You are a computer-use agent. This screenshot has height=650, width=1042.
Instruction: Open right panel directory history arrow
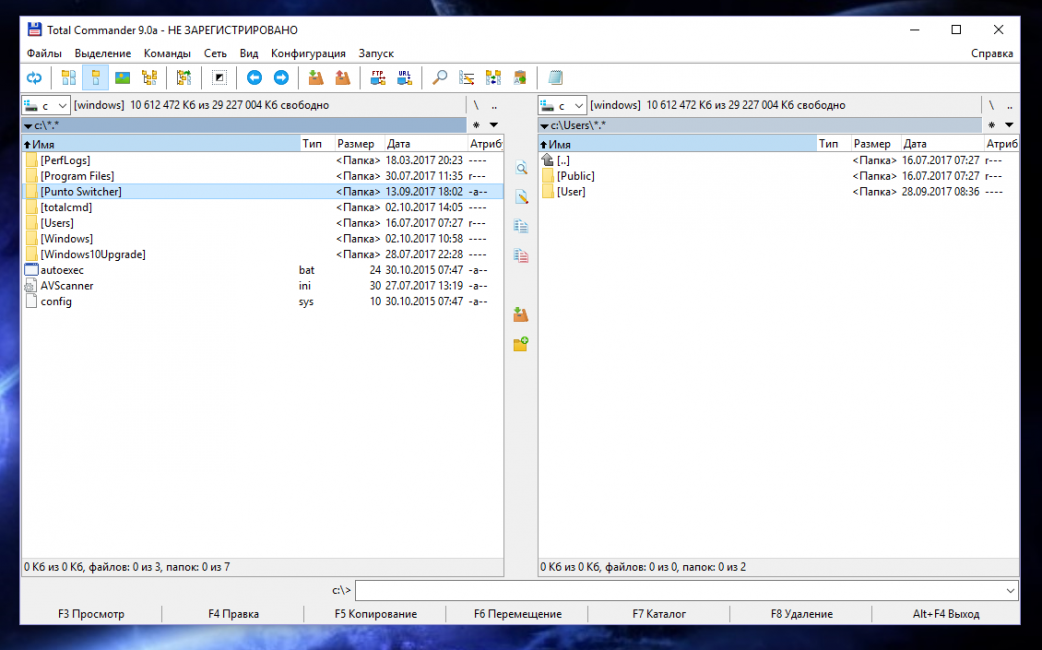pyautogui.click(x=1009, y=125)
